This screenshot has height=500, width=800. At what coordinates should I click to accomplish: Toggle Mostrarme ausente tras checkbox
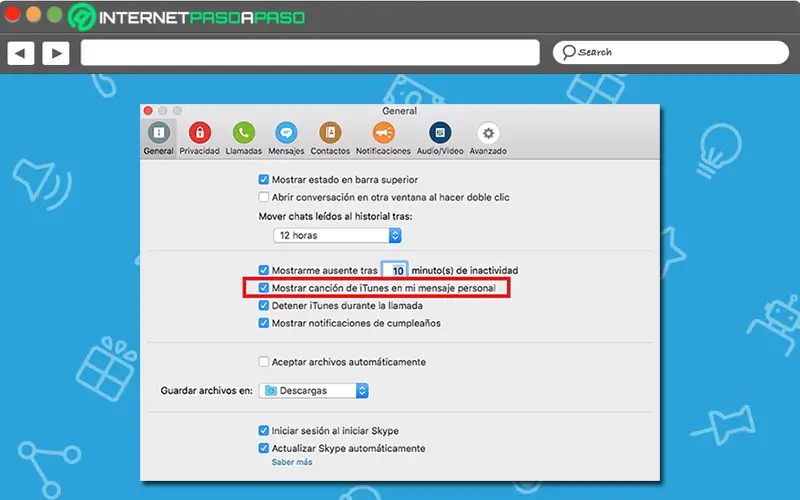(x=263, y=270)
